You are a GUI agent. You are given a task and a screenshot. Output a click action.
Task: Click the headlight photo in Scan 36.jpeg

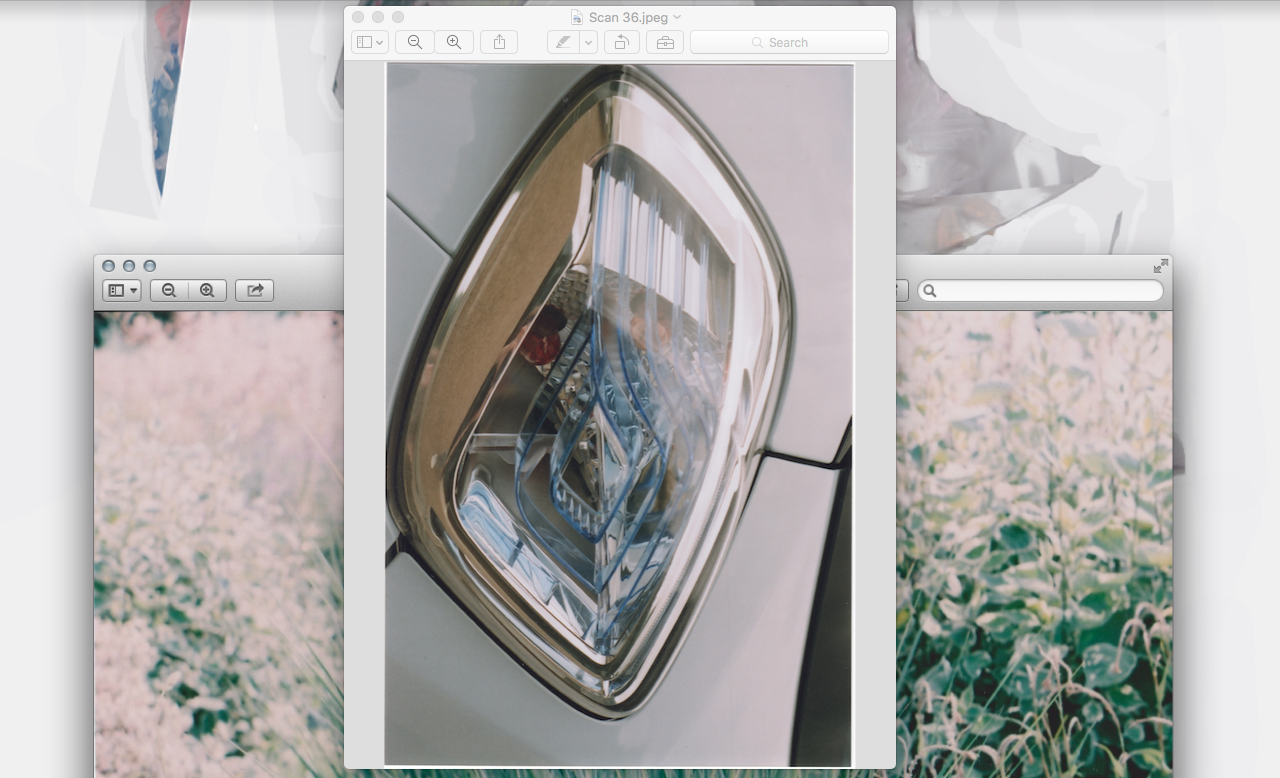[620, 414]
